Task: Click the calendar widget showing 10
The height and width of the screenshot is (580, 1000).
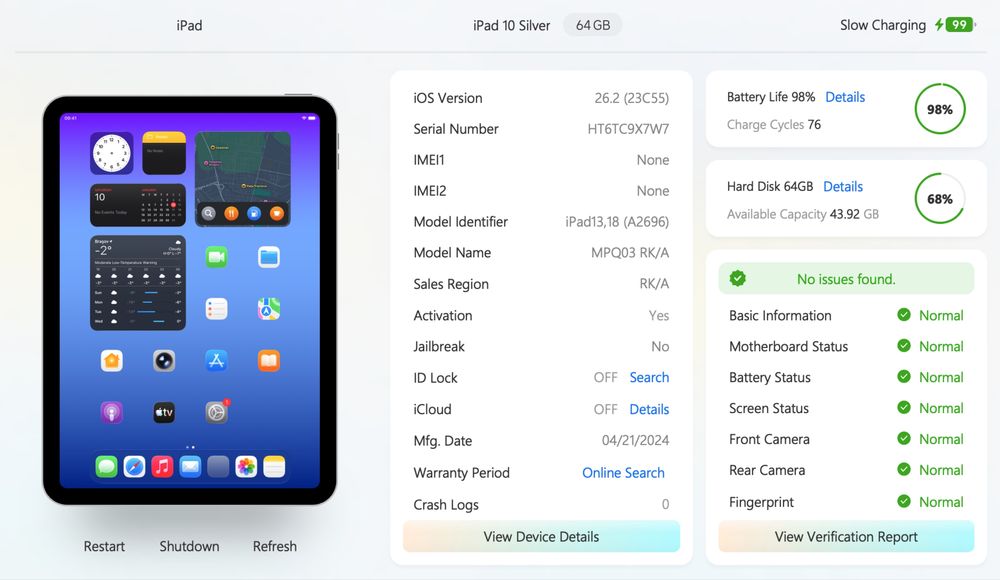Action: coord(138,205)
